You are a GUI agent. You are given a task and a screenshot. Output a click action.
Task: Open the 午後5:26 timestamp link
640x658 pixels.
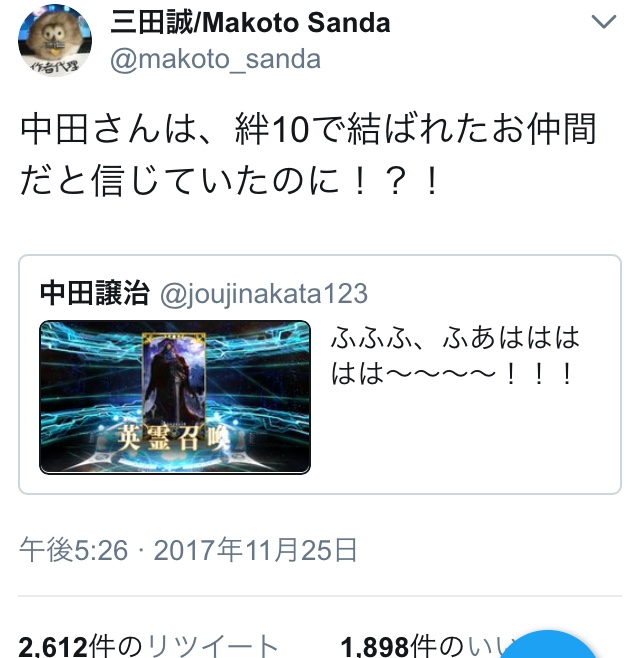tap(73, 550)
